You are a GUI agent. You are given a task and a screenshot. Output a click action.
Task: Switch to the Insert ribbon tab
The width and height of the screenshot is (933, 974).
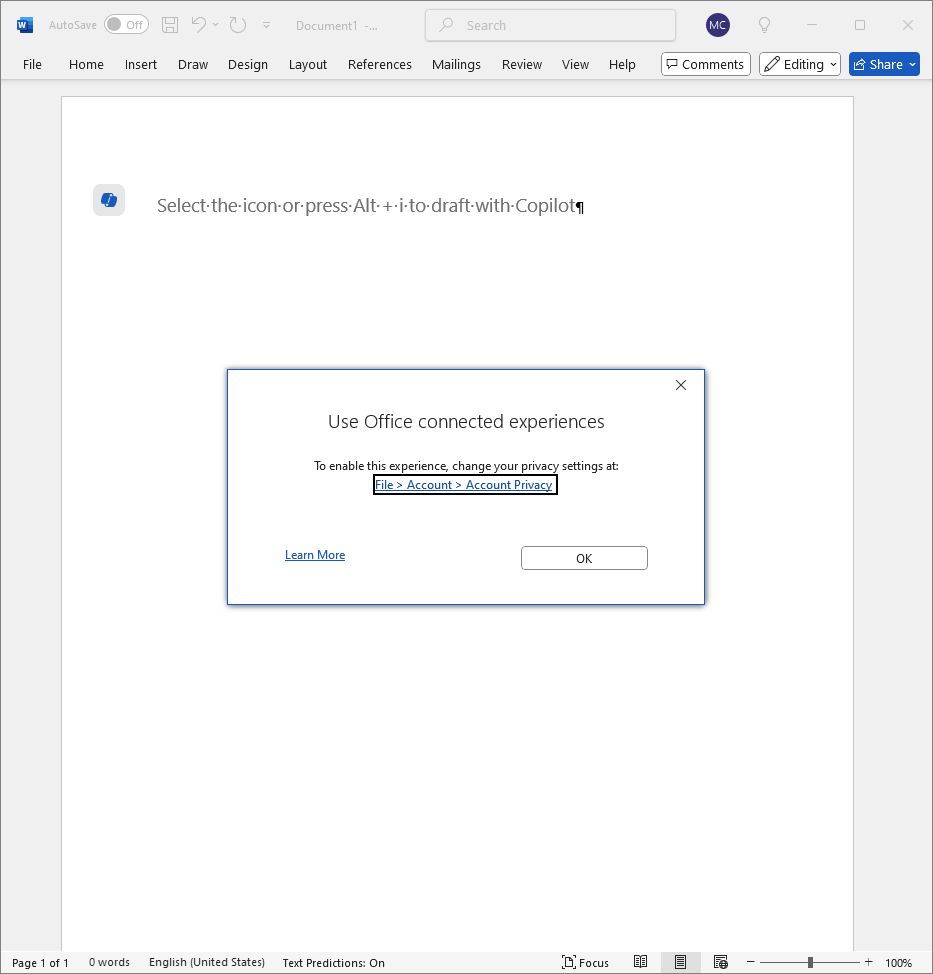[x=141, y=65]
